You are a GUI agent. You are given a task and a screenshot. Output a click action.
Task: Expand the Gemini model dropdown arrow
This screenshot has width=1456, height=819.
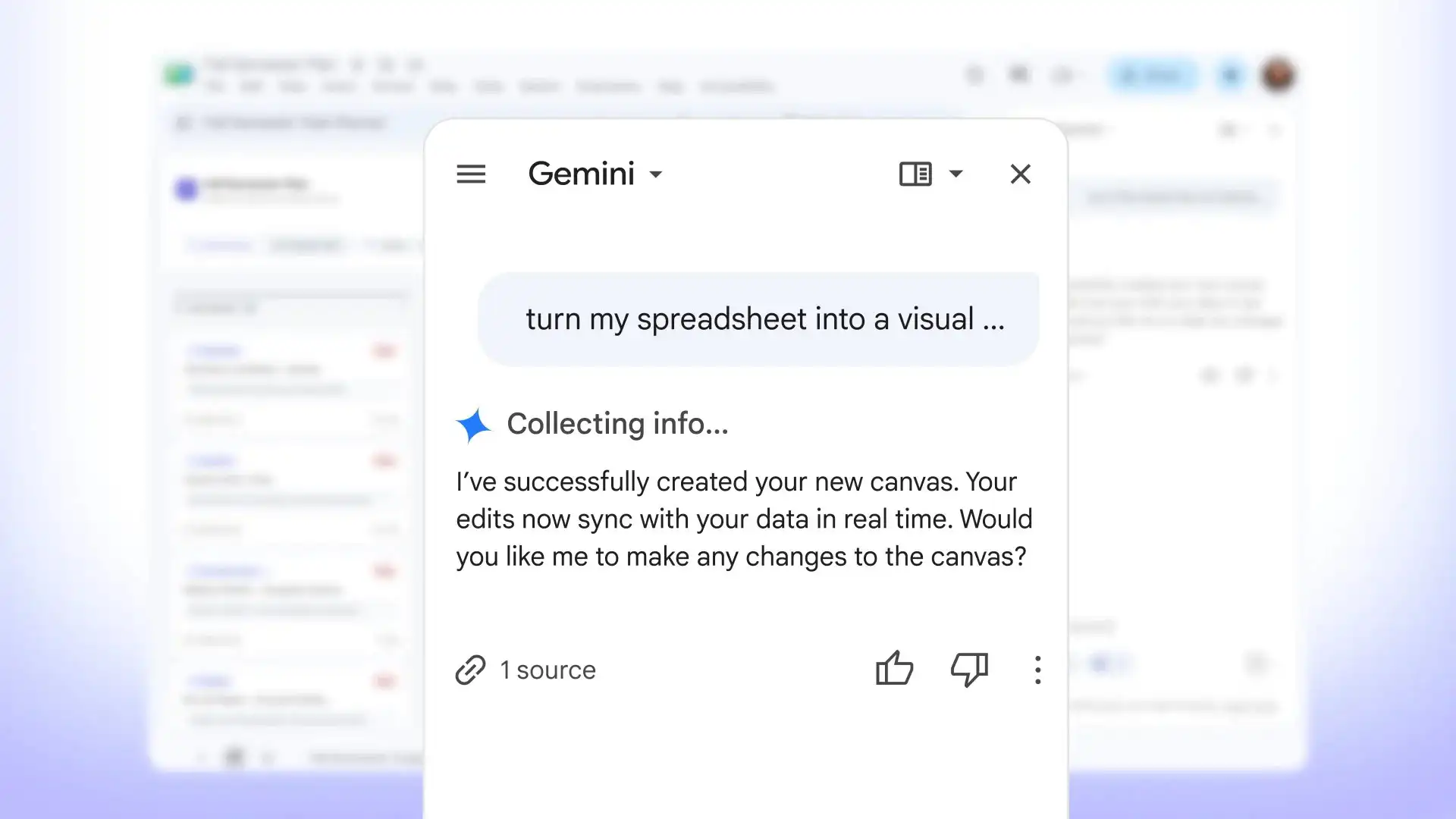[x=656, y=174]
